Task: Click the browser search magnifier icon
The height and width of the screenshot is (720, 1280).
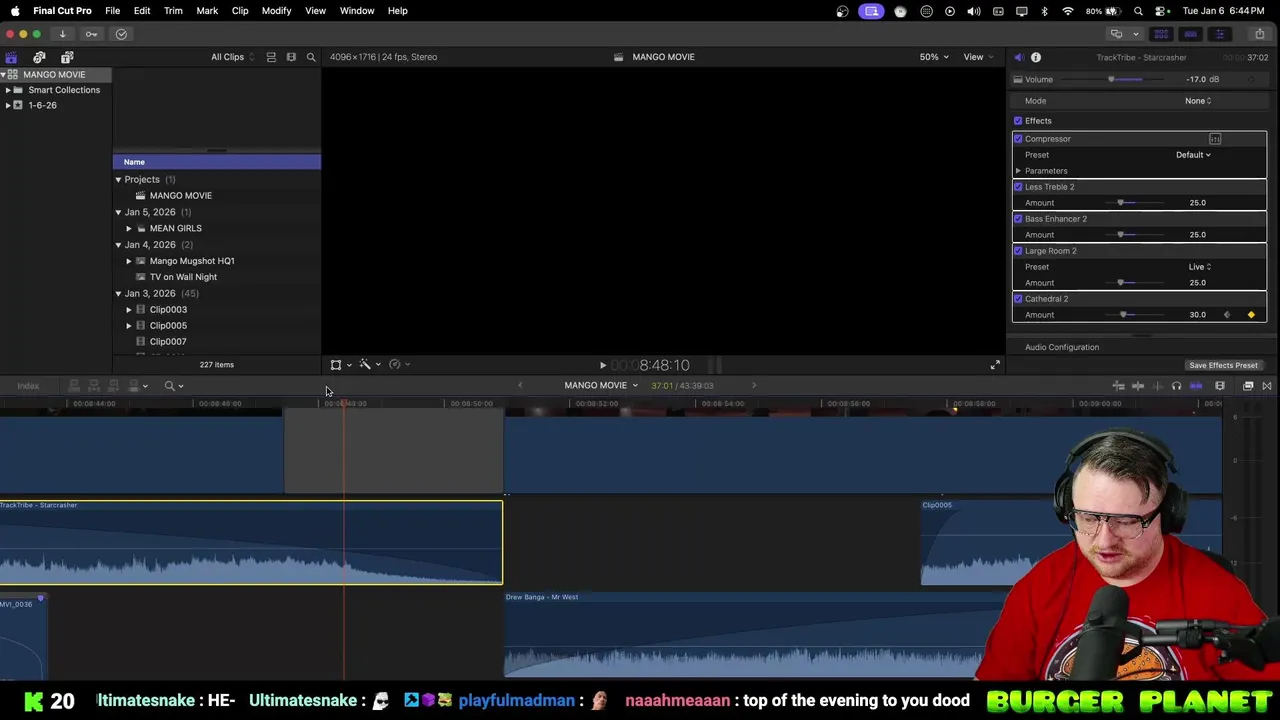Action: (x=311, y=57)
